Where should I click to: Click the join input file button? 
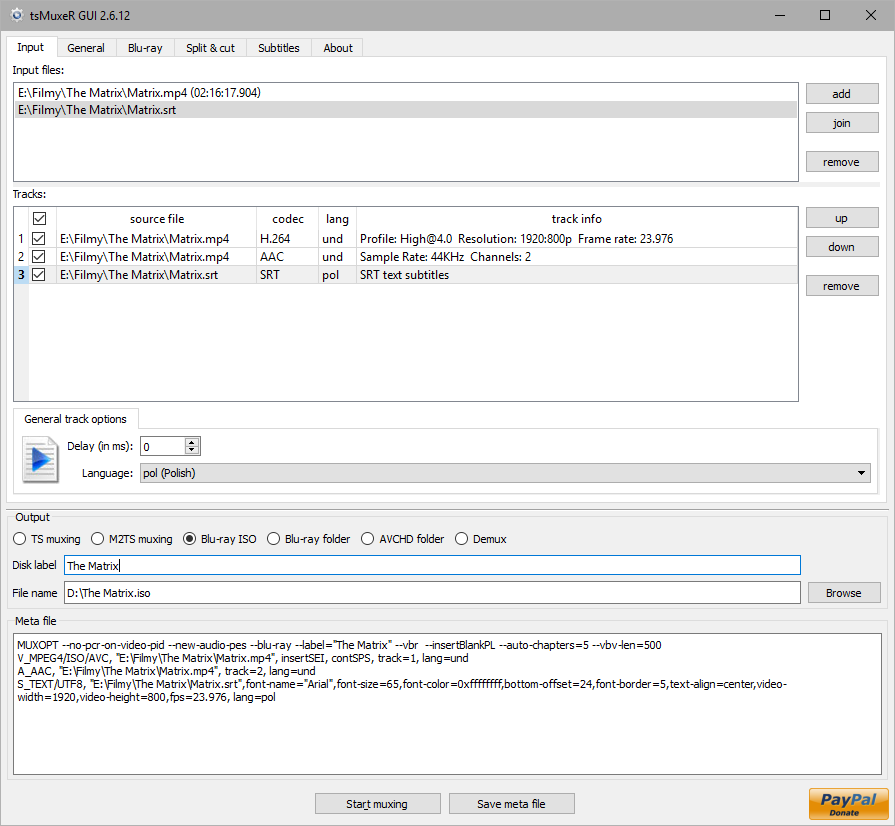842,123
